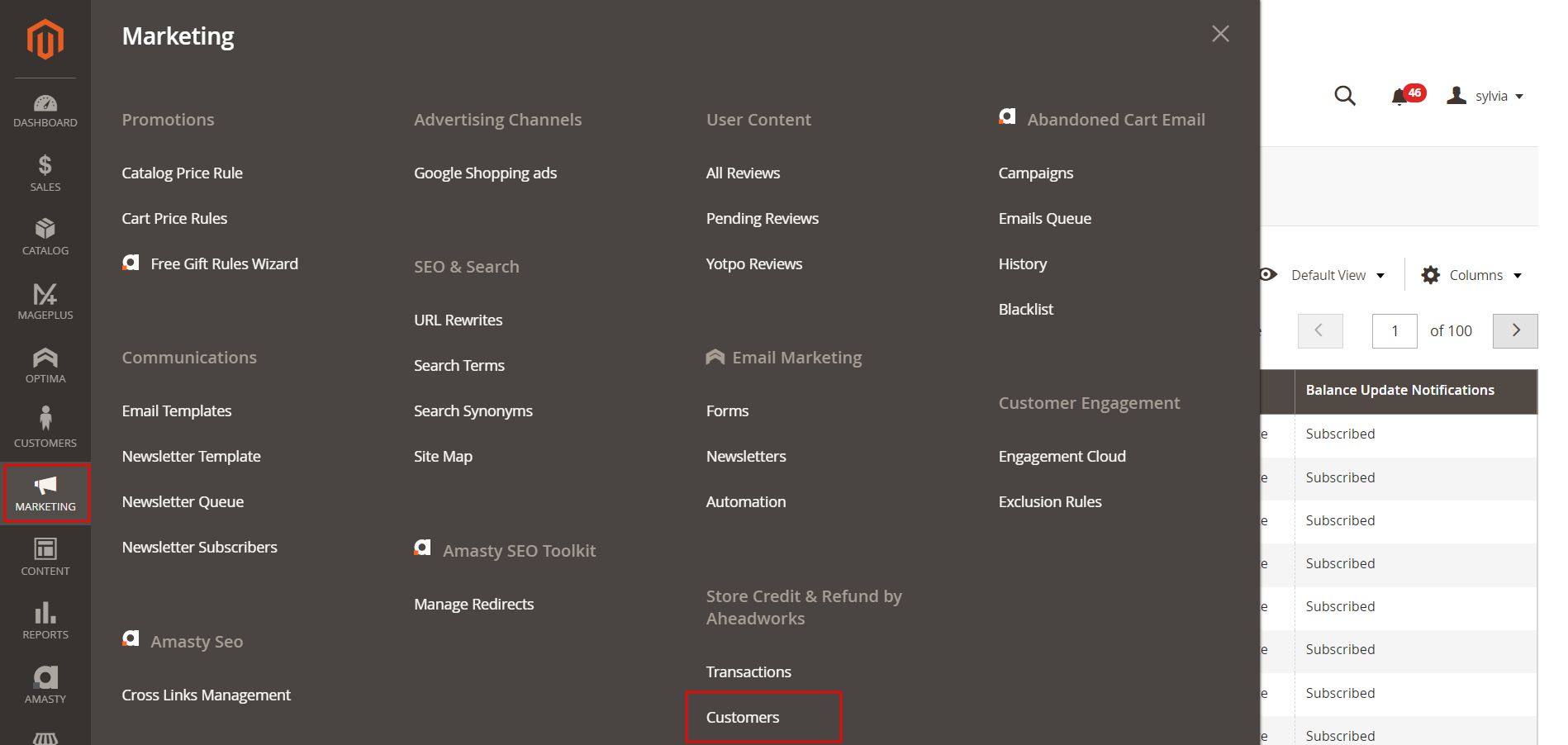This screenshot has width=1568, height=745.
Task: Open the Content sidebar menu
Action: 45,557
